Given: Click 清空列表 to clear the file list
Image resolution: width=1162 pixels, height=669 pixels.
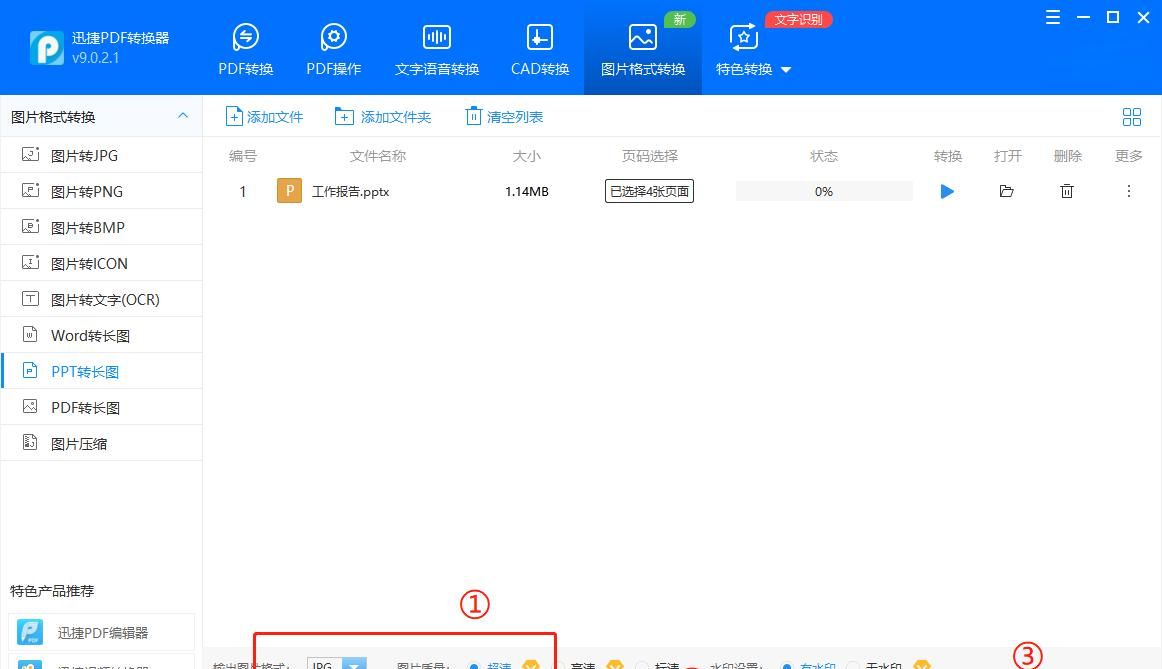Looking at the screenshot, I should pyautogui.click(x=504, y=116).
